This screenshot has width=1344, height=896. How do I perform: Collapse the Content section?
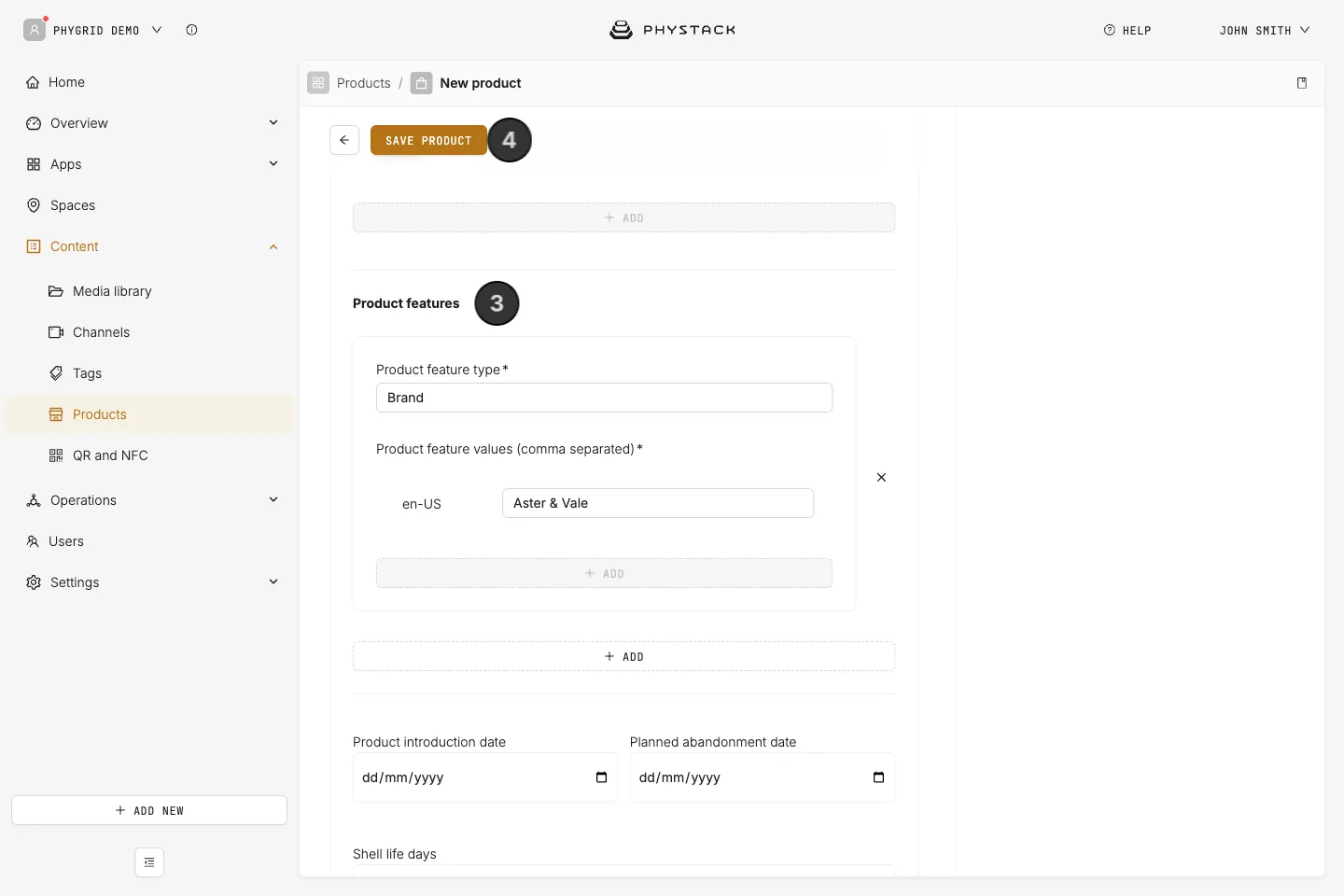click(x=273, y=246)
